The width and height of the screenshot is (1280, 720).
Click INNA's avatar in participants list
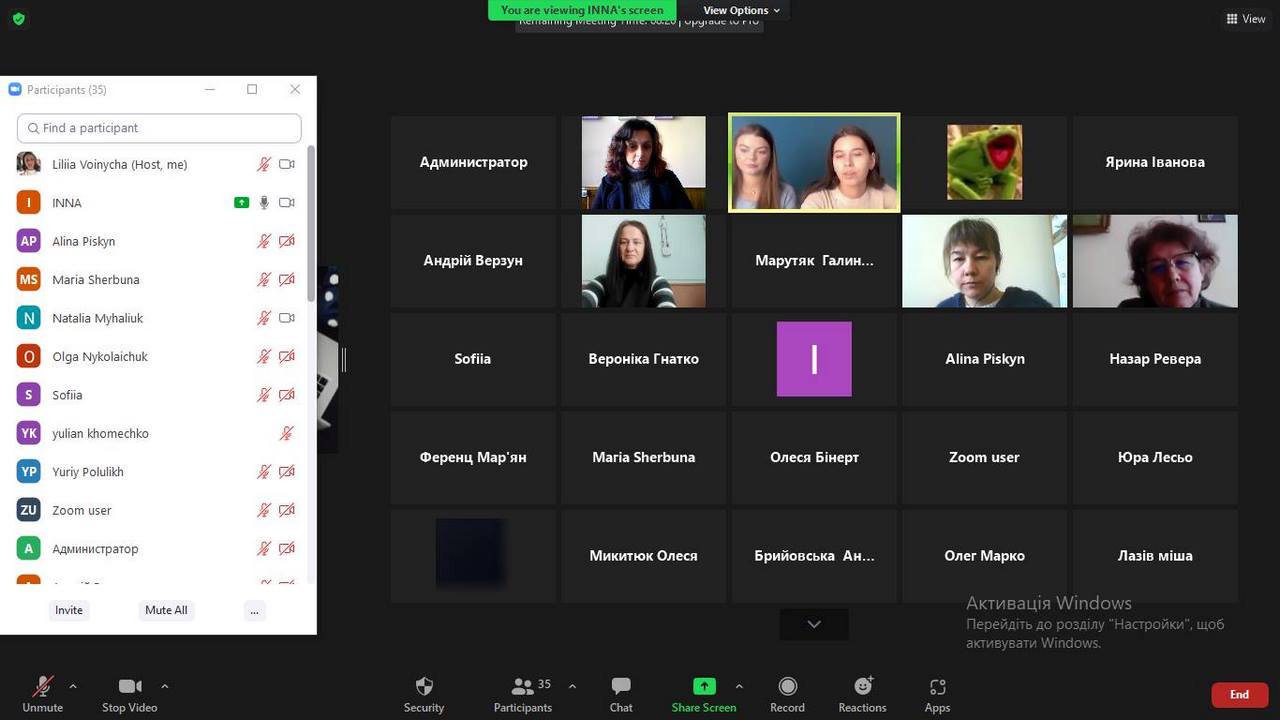28,203
